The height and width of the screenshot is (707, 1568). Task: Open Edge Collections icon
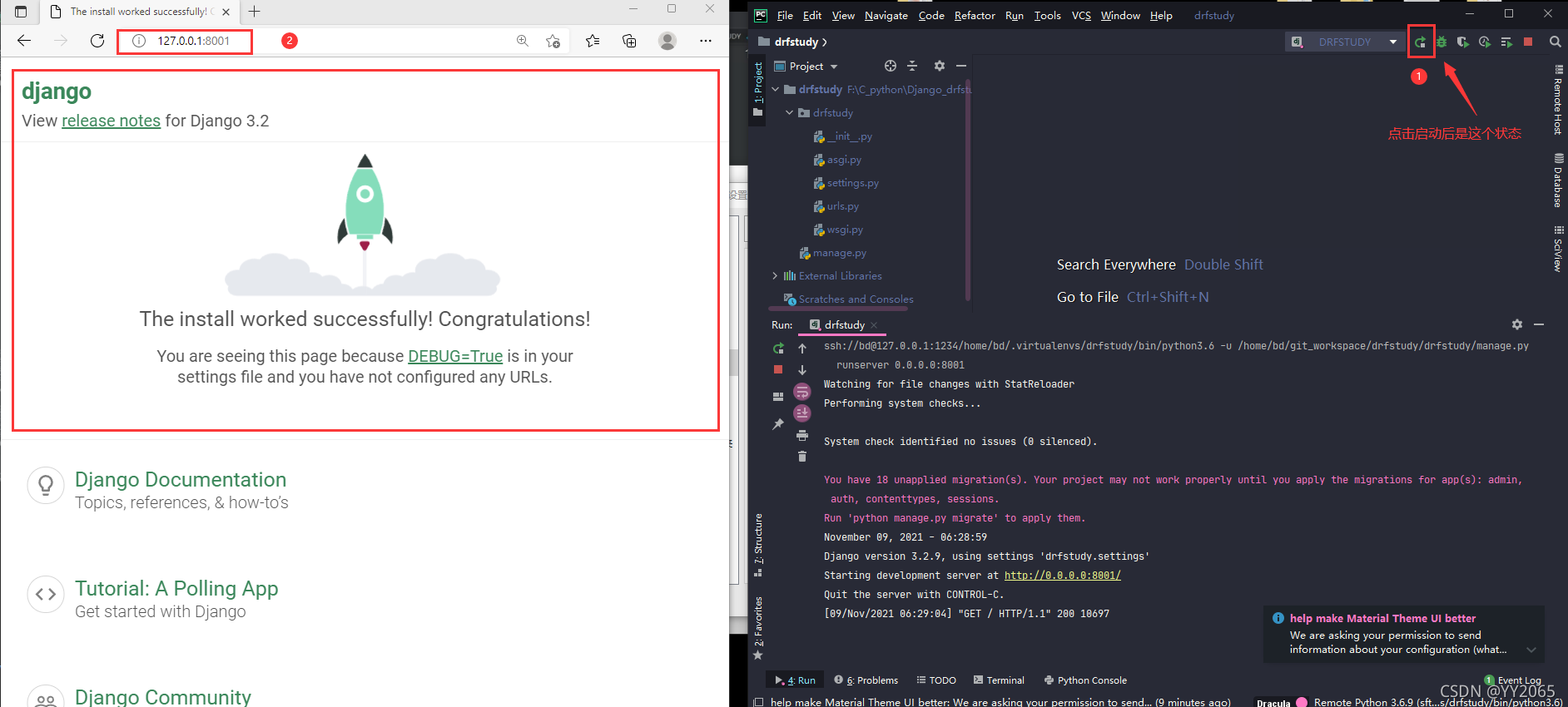[629, 41]
